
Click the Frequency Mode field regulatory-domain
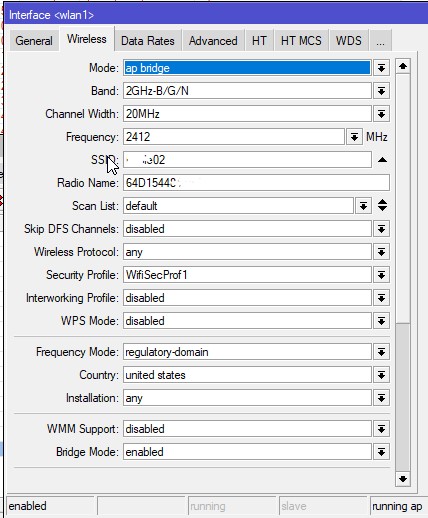[247, 352]
